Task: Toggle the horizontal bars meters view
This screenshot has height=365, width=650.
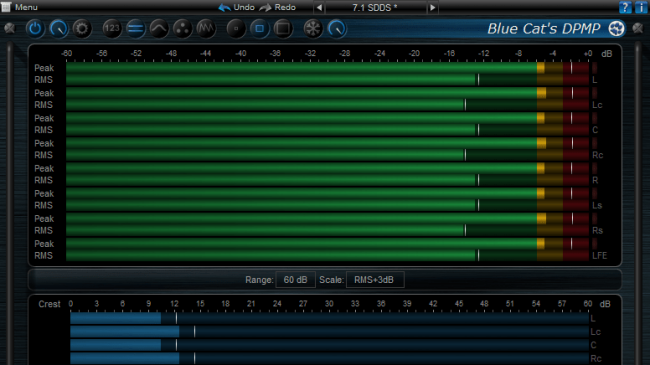Action: [136, 29]
